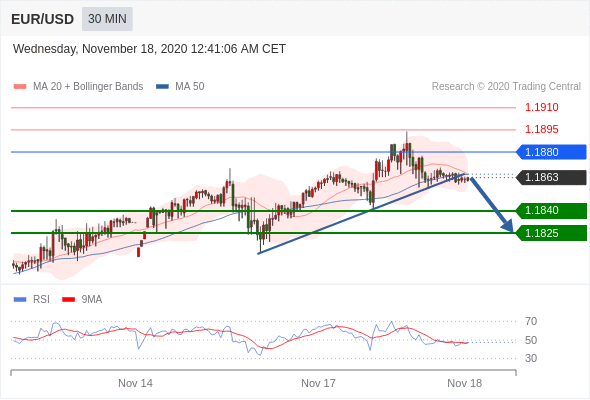Toggle the MA 20 + Bollinger Bands legend
Screen dimensions: 590x400
(x=78, y=87)
